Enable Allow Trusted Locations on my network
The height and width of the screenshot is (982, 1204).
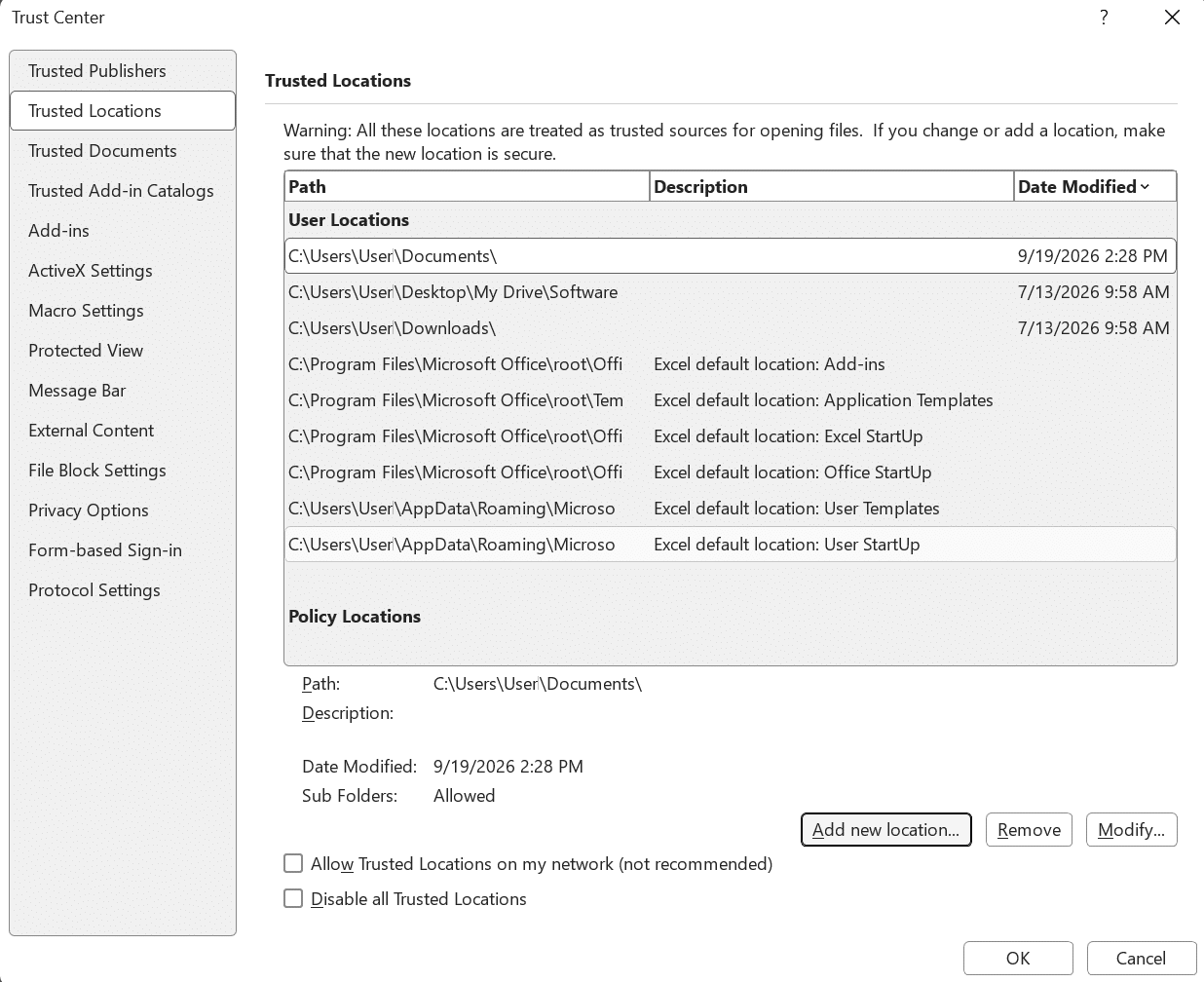pos(293,863)
